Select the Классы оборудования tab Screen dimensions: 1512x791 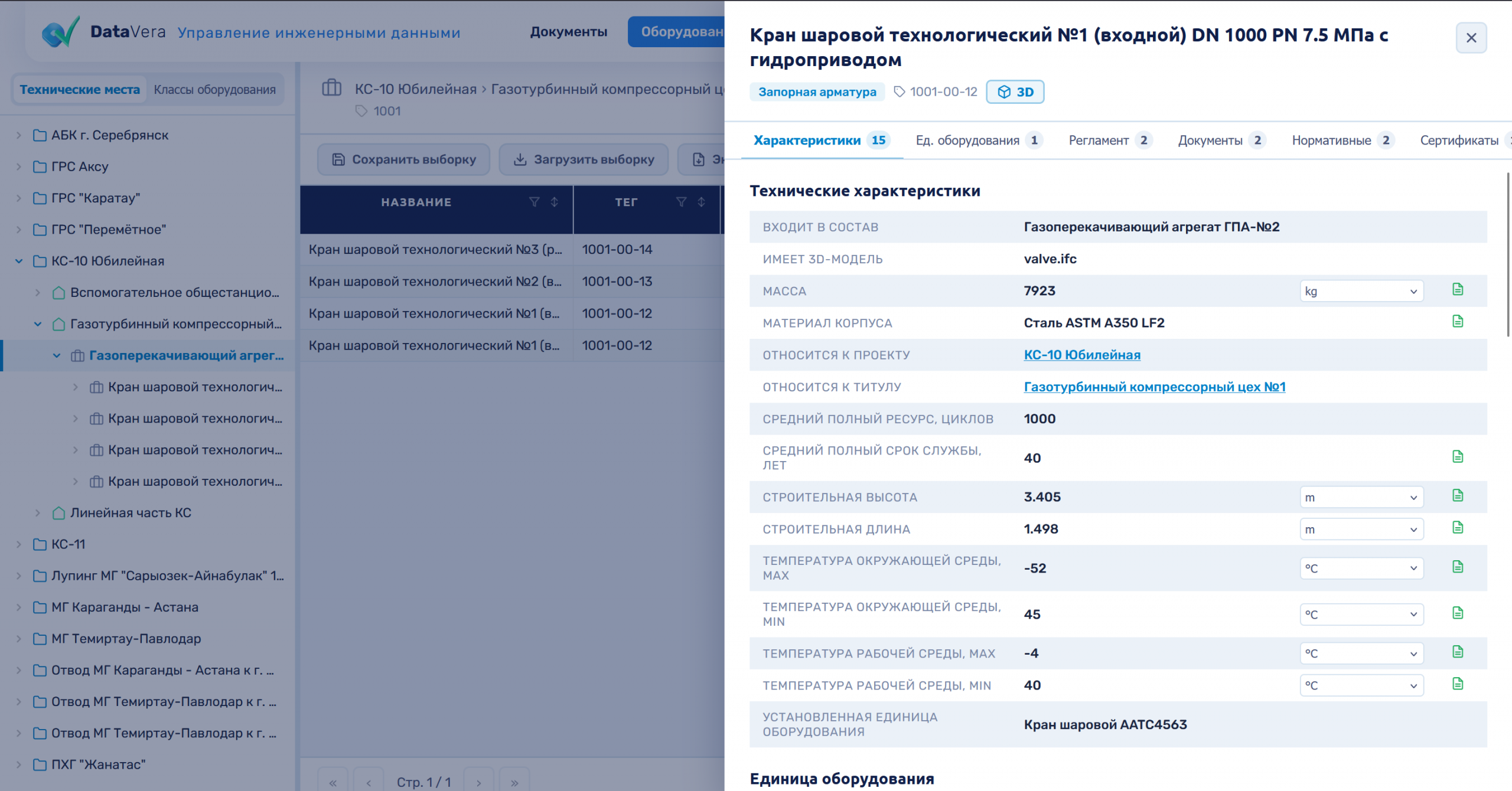[214, 90]
